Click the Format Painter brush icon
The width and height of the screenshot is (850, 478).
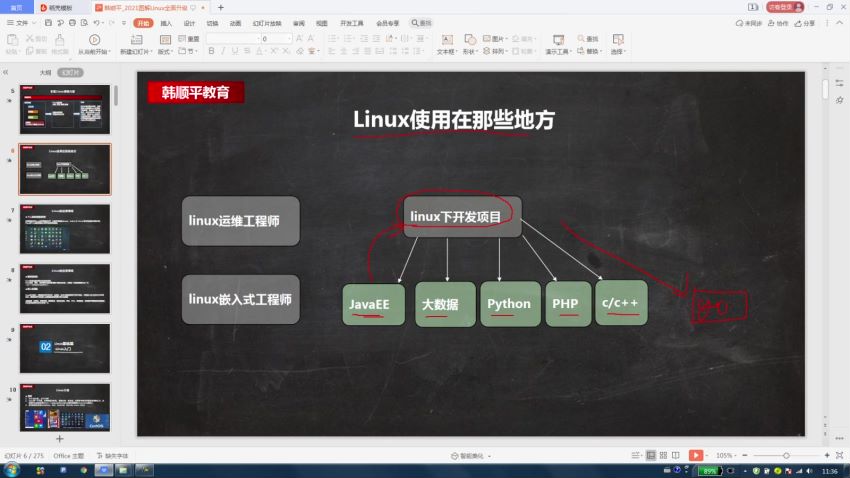[60, 40]
